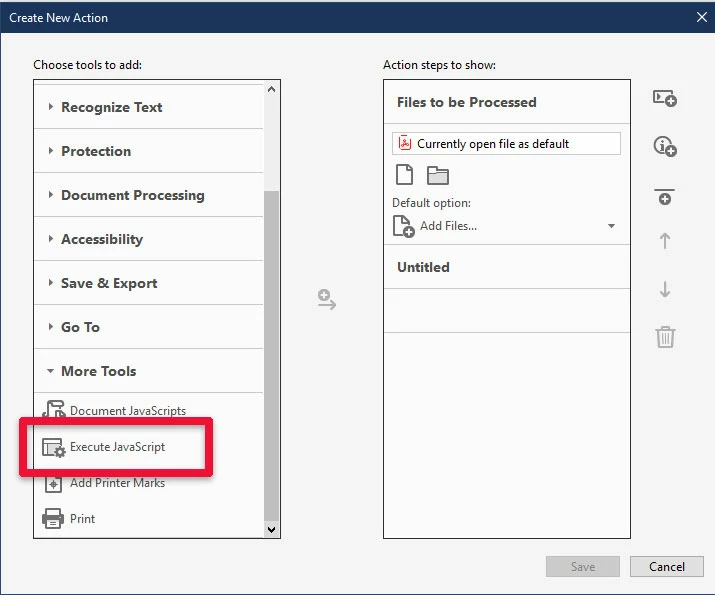Click the add panel icon
This screenshot has height=595, width=715.
pyautogui.click(x=665, y=98)
